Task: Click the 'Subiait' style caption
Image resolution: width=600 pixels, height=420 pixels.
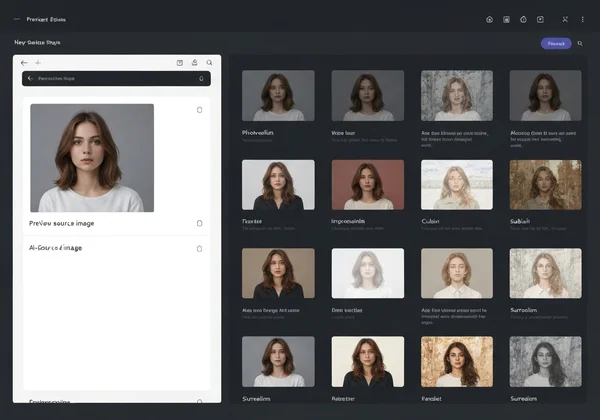Action: pyautogui.click(x=520, y=221)
